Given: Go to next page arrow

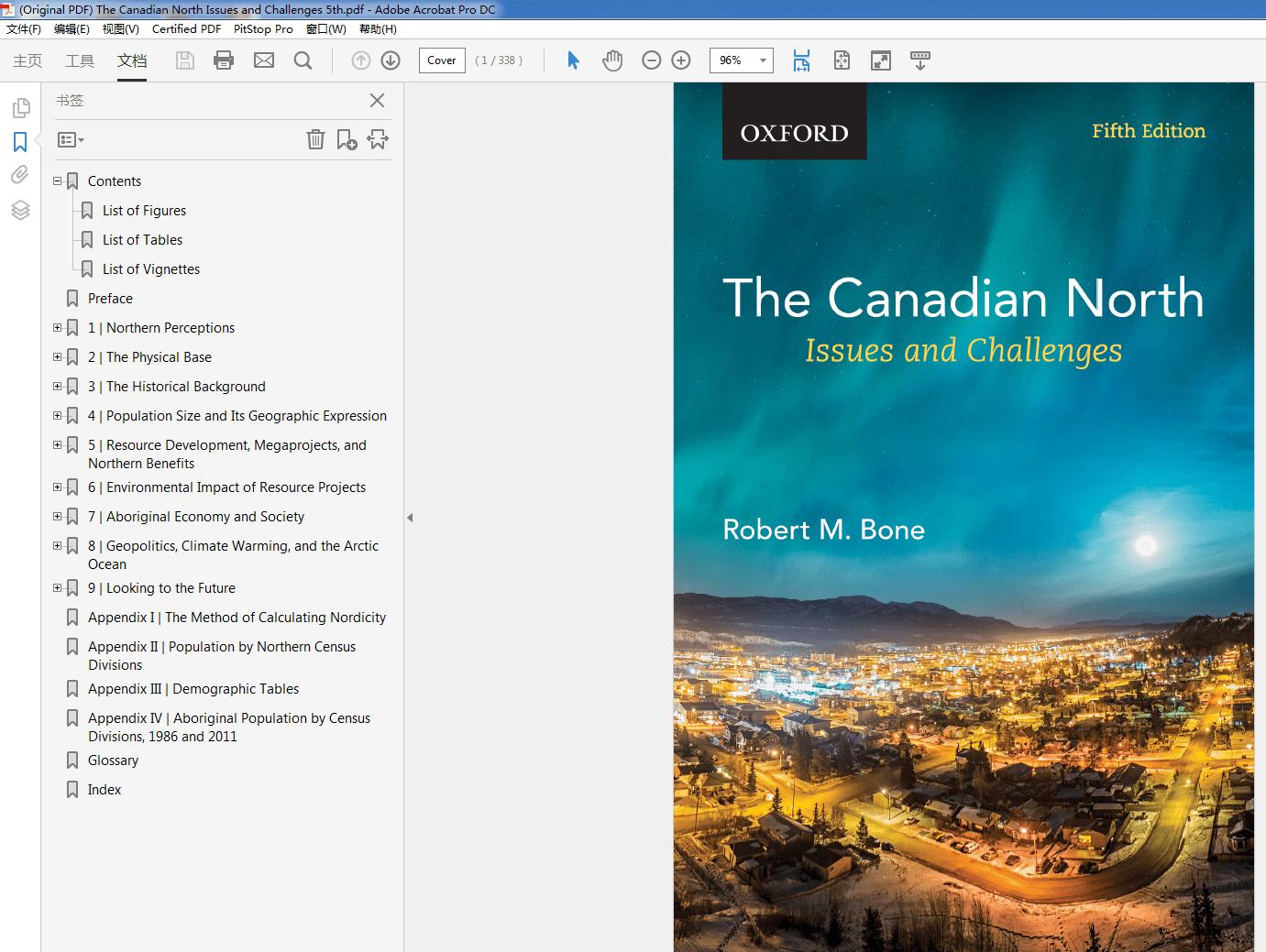Looking at the screenshot, I should point(391,60).
